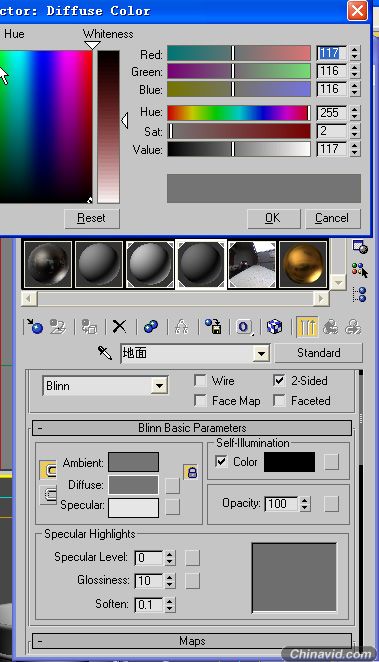This screenshot has width=379, height=662.
Task: Click Diffuse map slot button
Action: point(172,486)
